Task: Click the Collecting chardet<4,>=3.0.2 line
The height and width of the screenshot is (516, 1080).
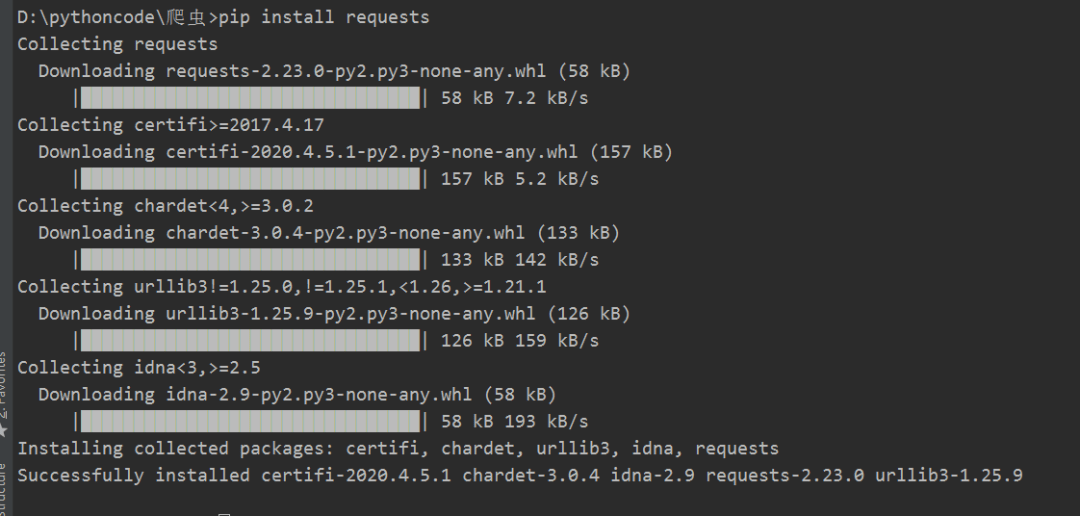Action: pyautogui.click(x=165, y=206)
